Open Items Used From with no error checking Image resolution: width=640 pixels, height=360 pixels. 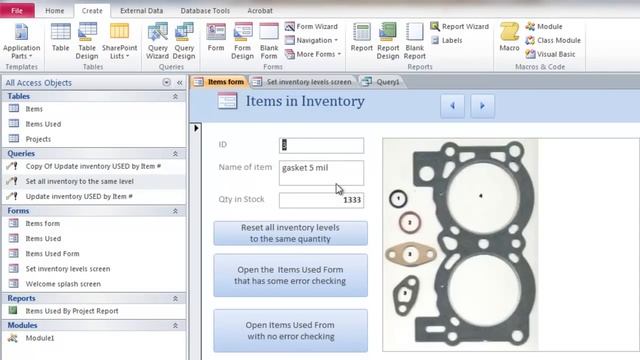coord(290,331)
